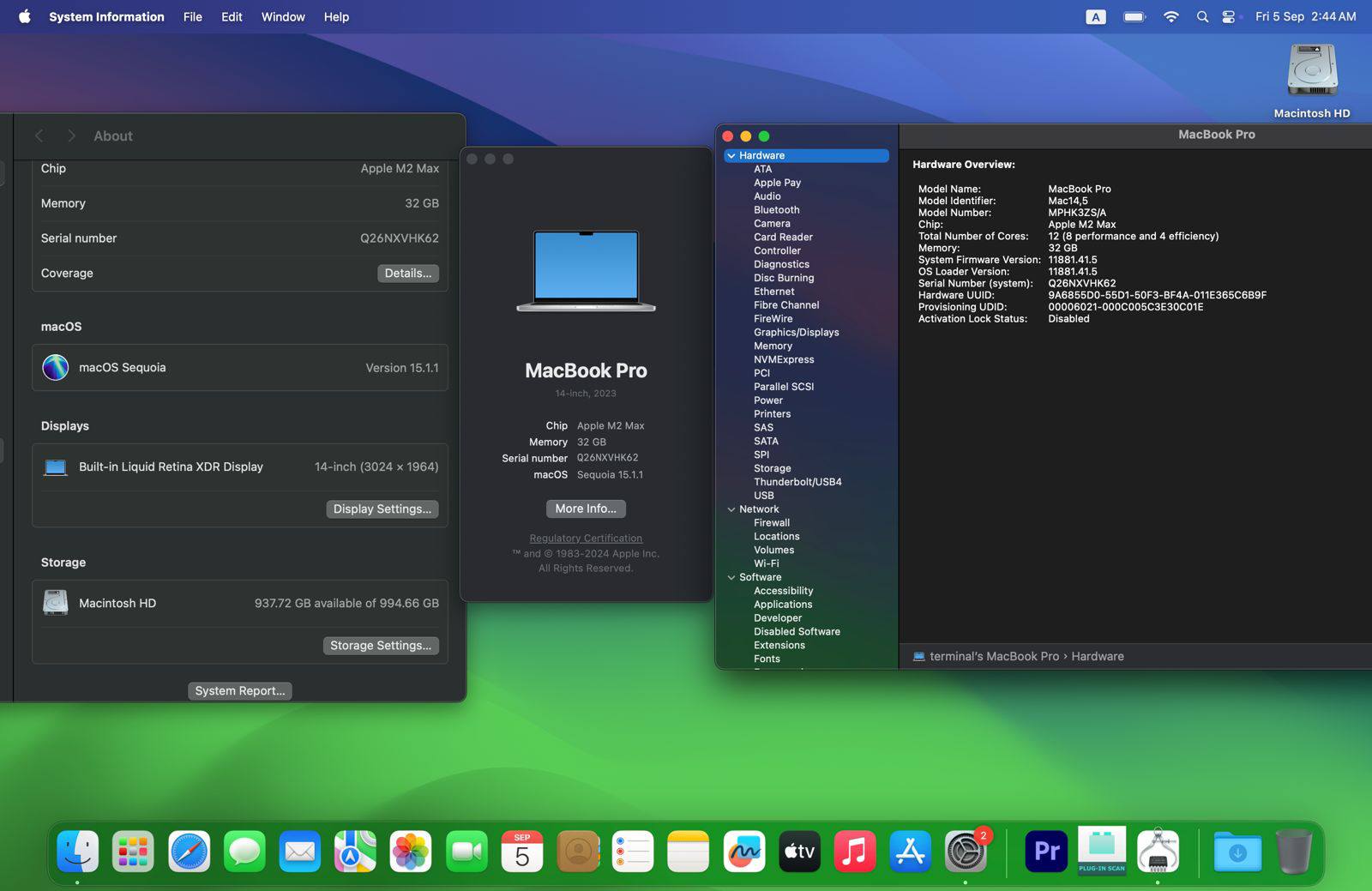The image size is (1372, 891).
Task: Open Photos app in the Dock
Action: click(411, 852)
